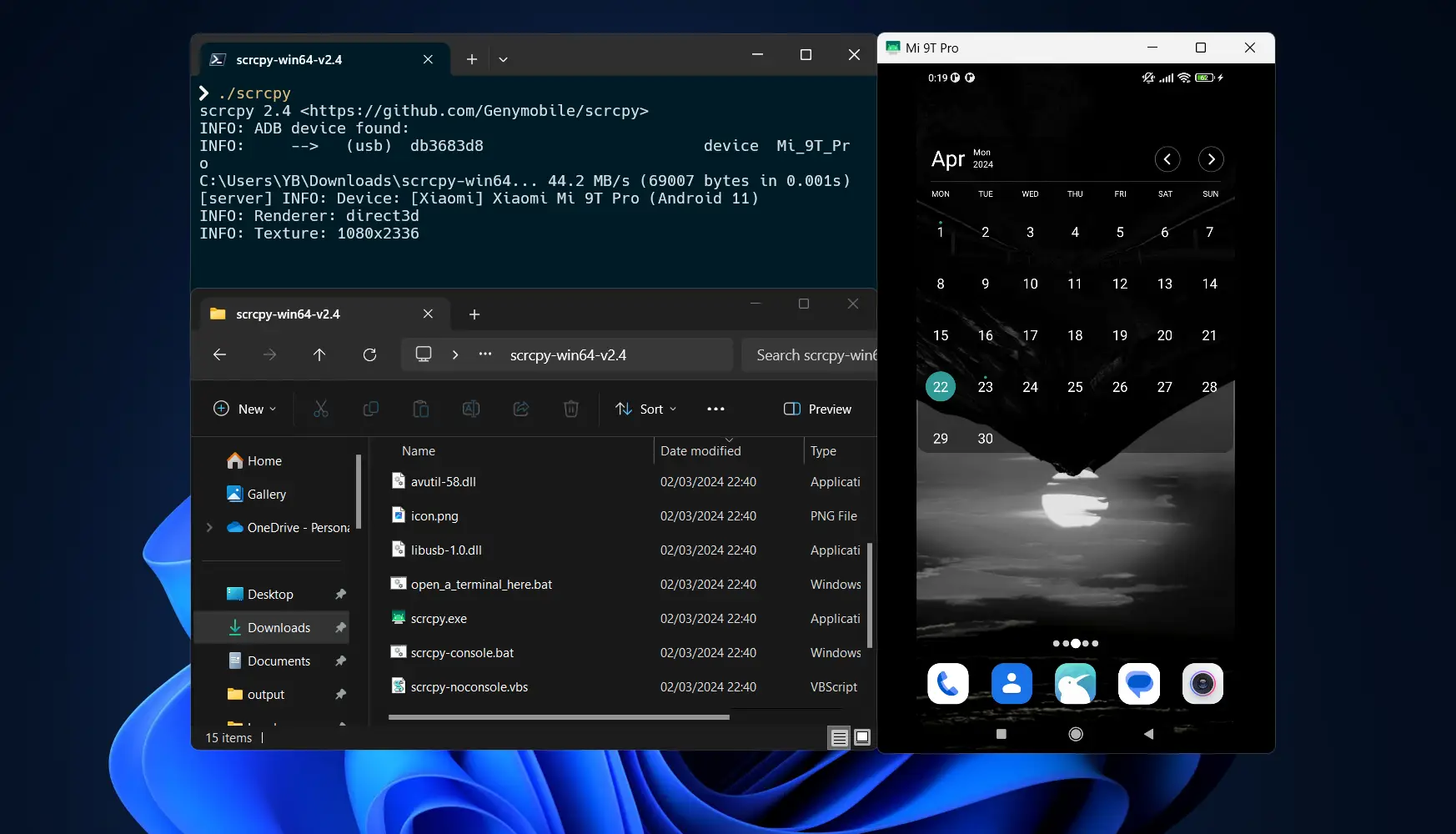This screenshot has height=834, width=1456.
Task: Click the horizontal scrollbar in file list
Action: (x=559, y=716)
